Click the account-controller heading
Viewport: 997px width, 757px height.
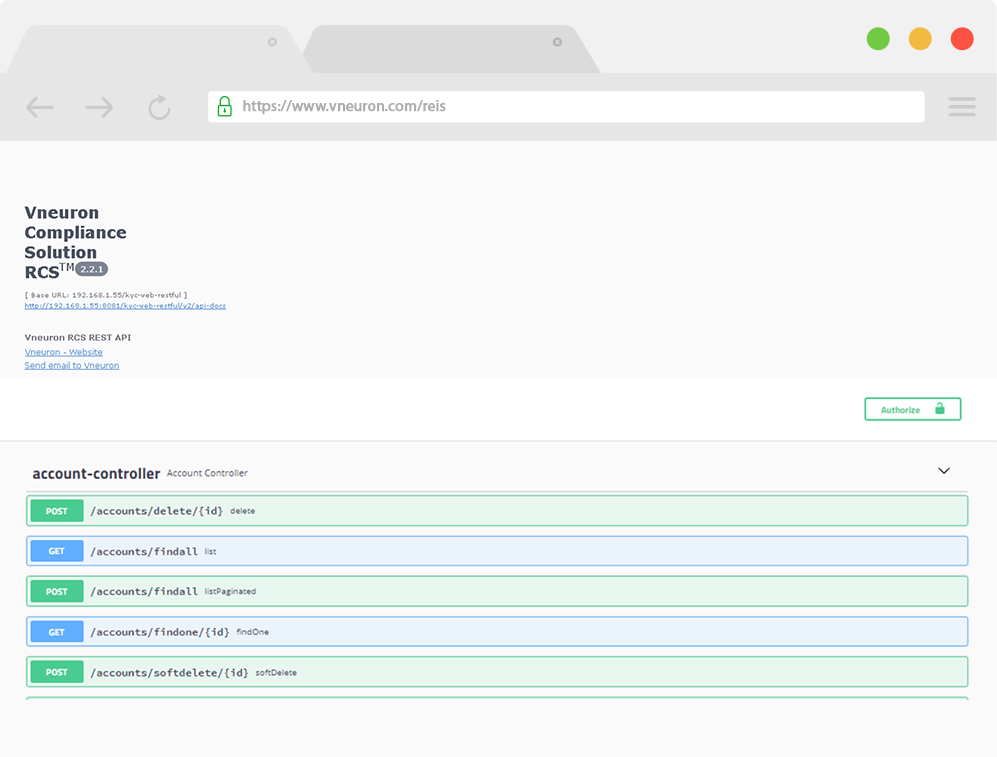coord(96,474)
